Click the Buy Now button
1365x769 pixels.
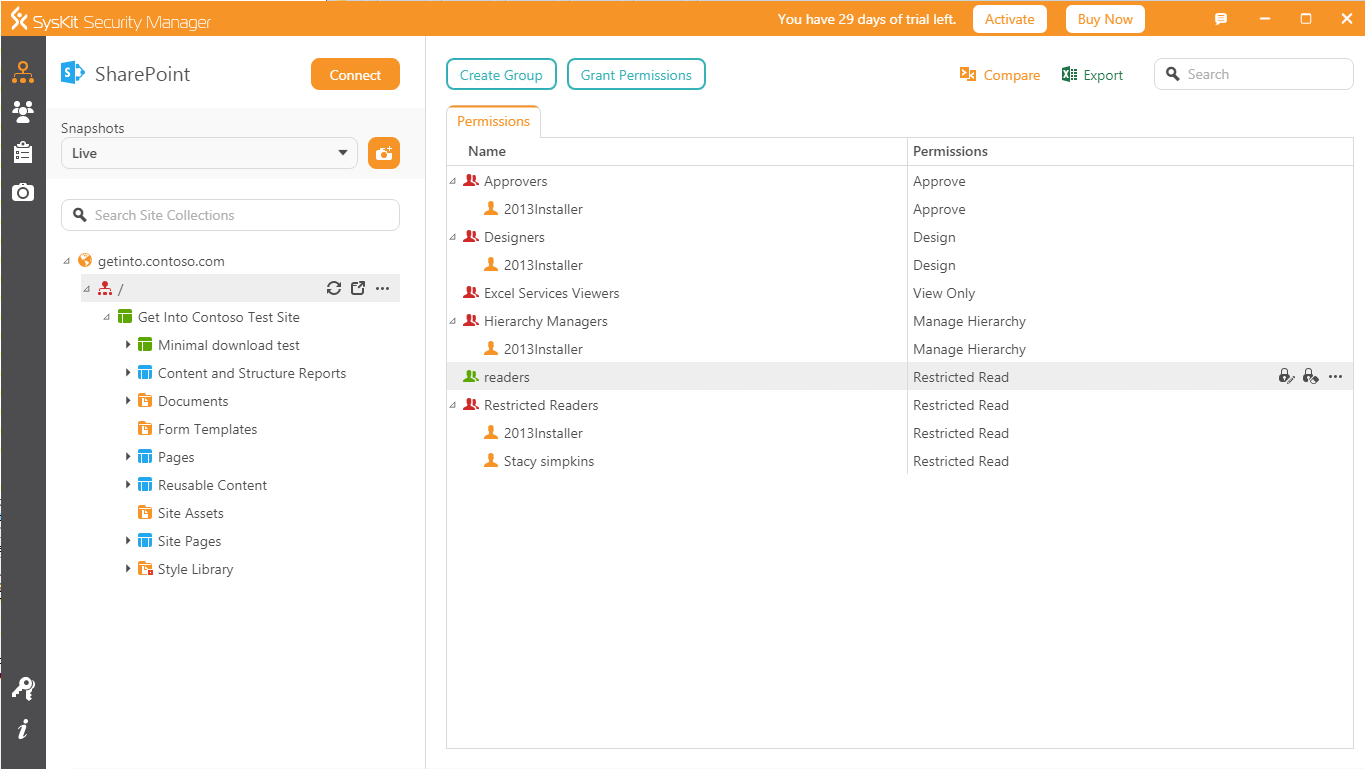click(1105, 19)
